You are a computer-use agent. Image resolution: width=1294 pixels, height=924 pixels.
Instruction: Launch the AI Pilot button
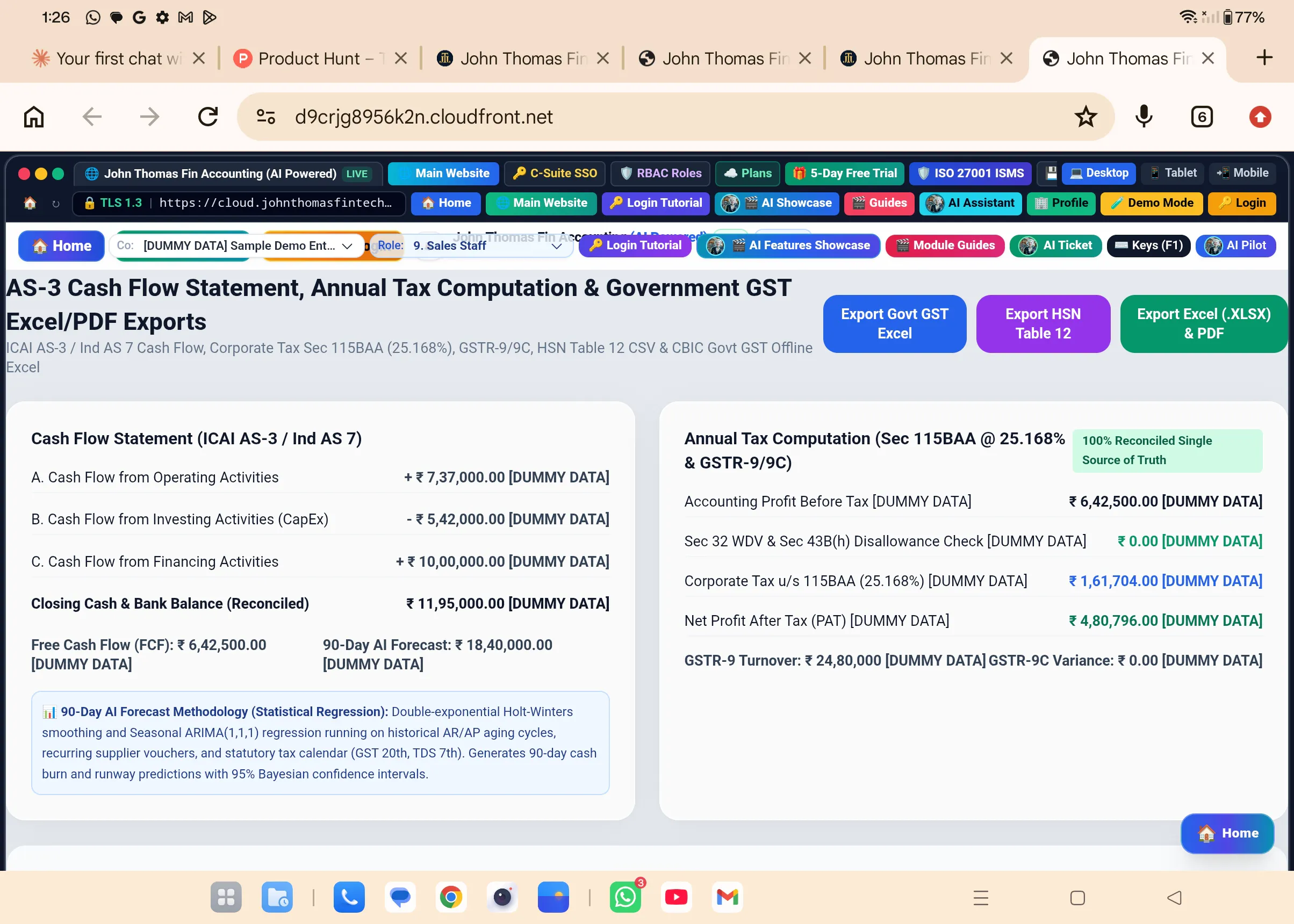click(x=1235, y=246)
